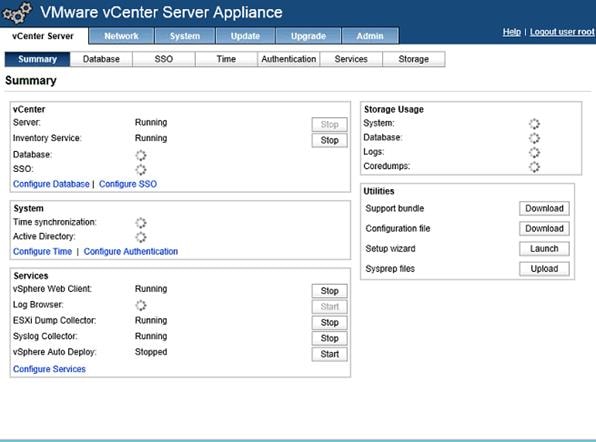Click the 'Storage Usage' section title
This screenshot has width=596, height=442.
[394, 109]
